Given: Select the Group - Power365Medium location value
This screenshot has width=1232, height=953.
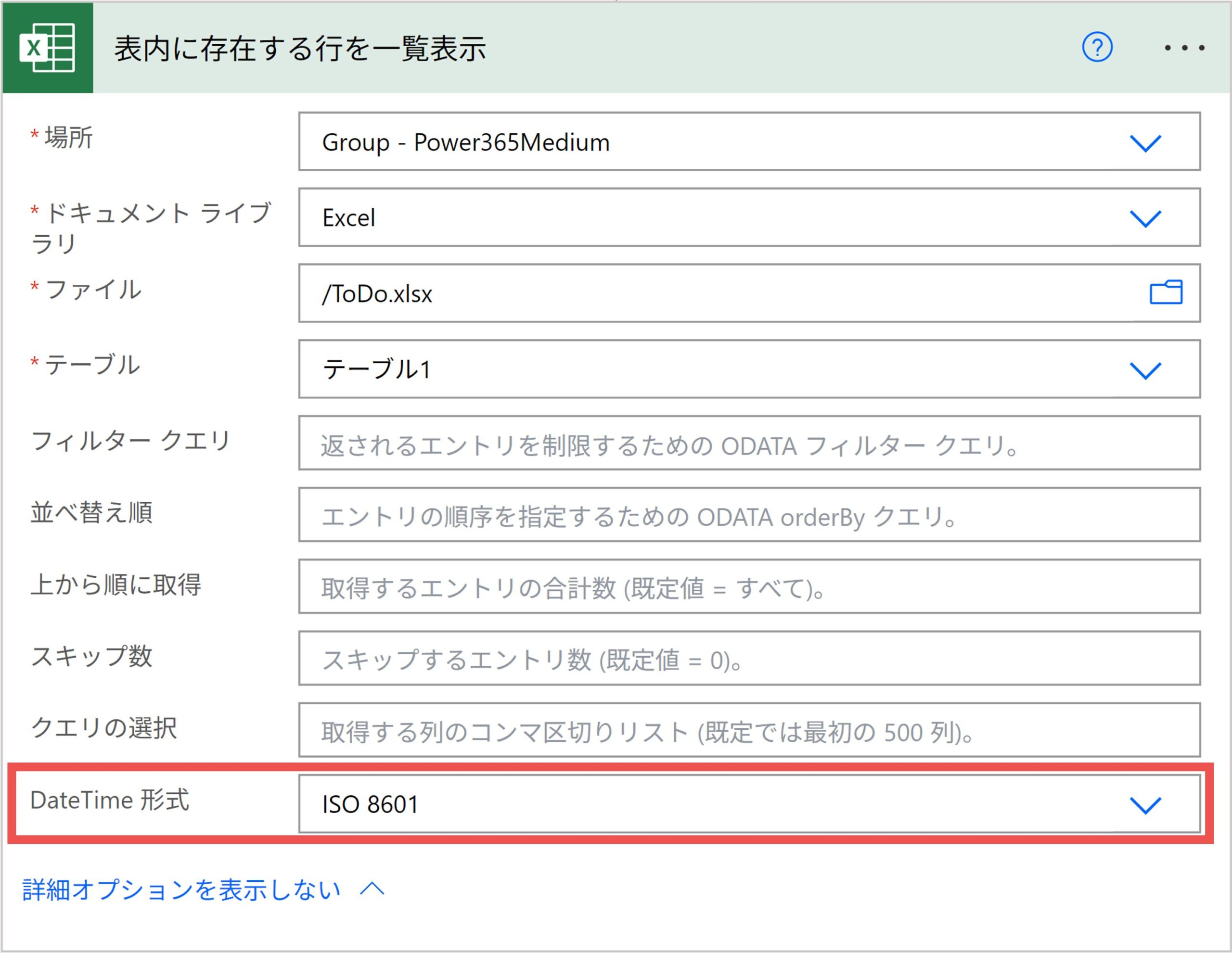Looking at the screenshot, I should click(466, 143).
